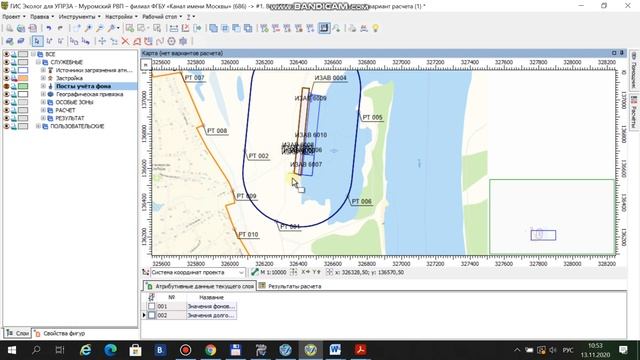Expand the Застройка tree node
The width and height of the screenshot is (640, 360).
(43, 78)
